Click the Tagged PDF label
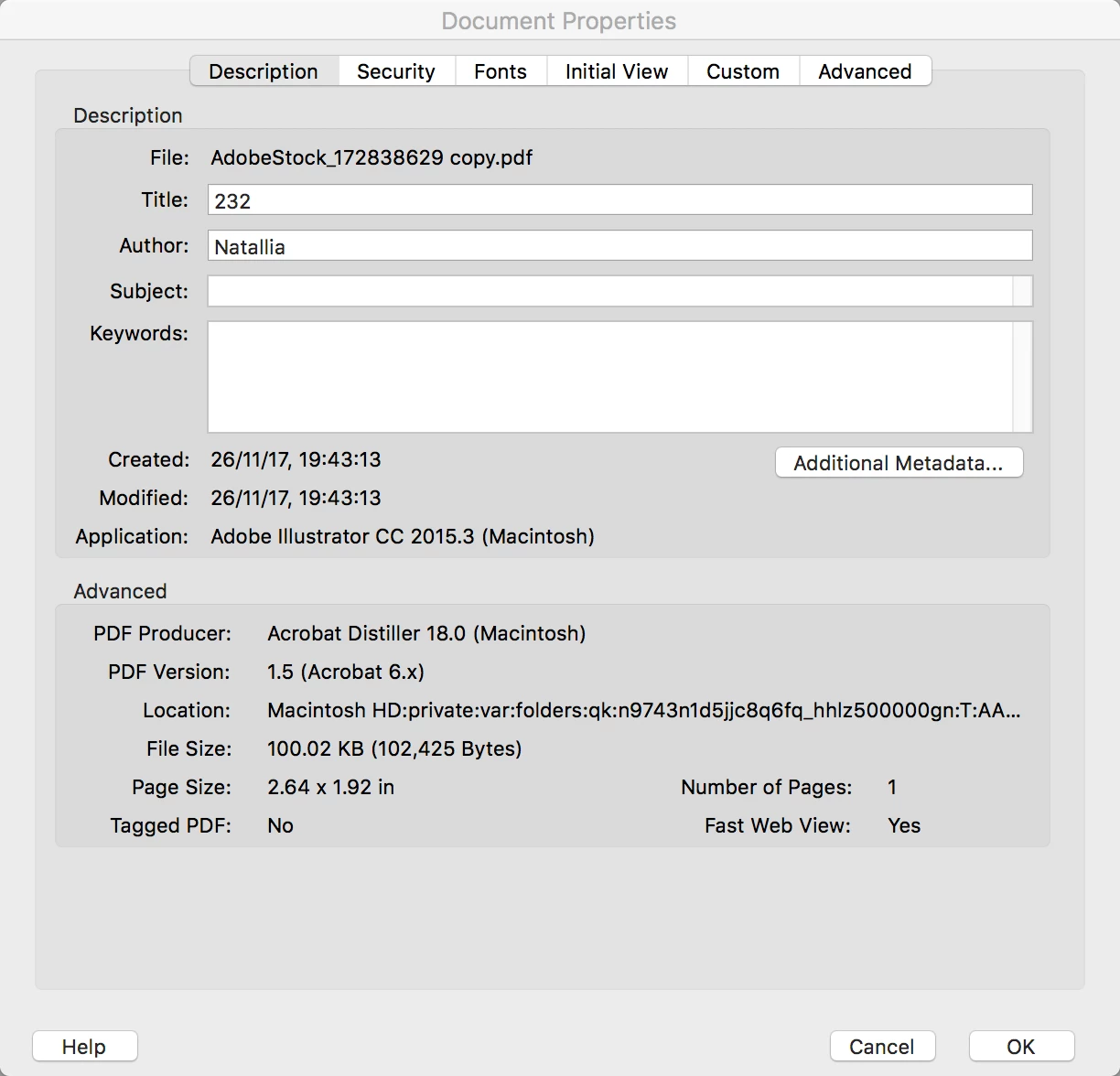 point(170,825)
